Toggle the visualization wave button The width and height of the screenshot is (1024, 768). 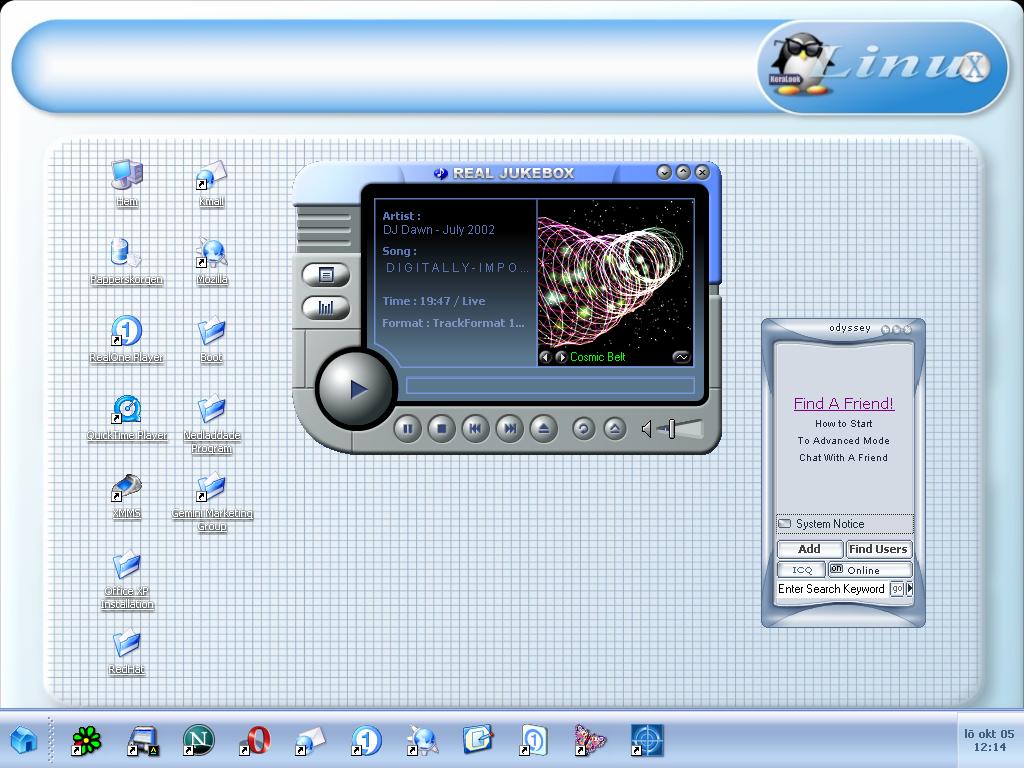pyautogui.click(x=681, y=357)
